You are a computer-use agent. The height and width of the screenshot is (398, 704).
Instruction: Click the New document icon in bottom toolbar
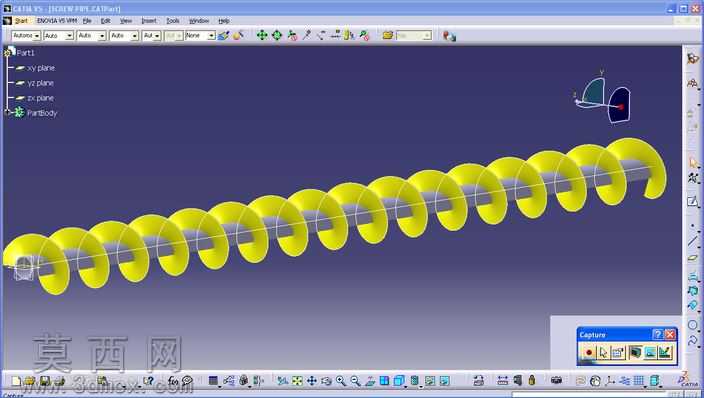point(17,381)
